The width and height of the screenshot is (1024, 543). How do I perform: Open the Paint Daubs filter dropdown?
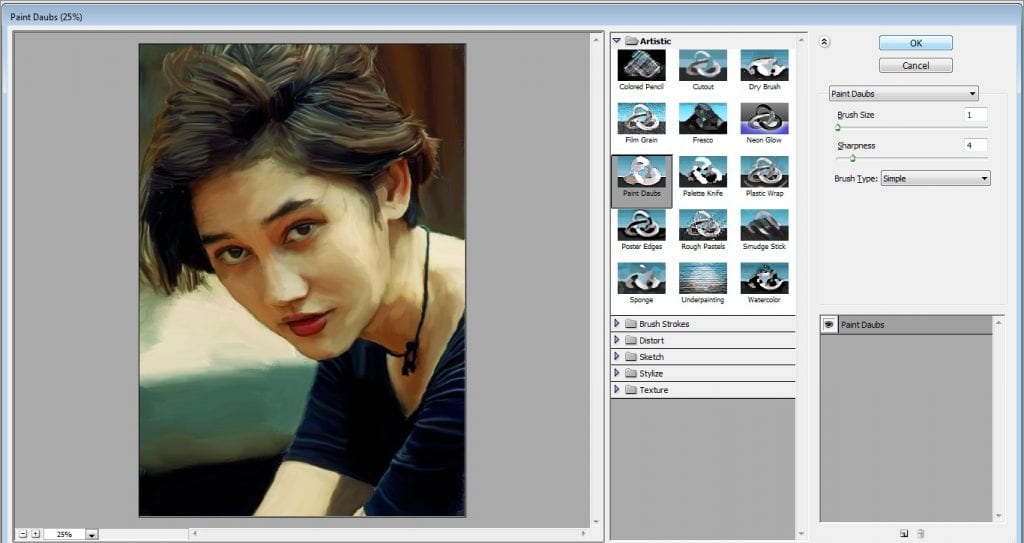click(x=904, y=94)
